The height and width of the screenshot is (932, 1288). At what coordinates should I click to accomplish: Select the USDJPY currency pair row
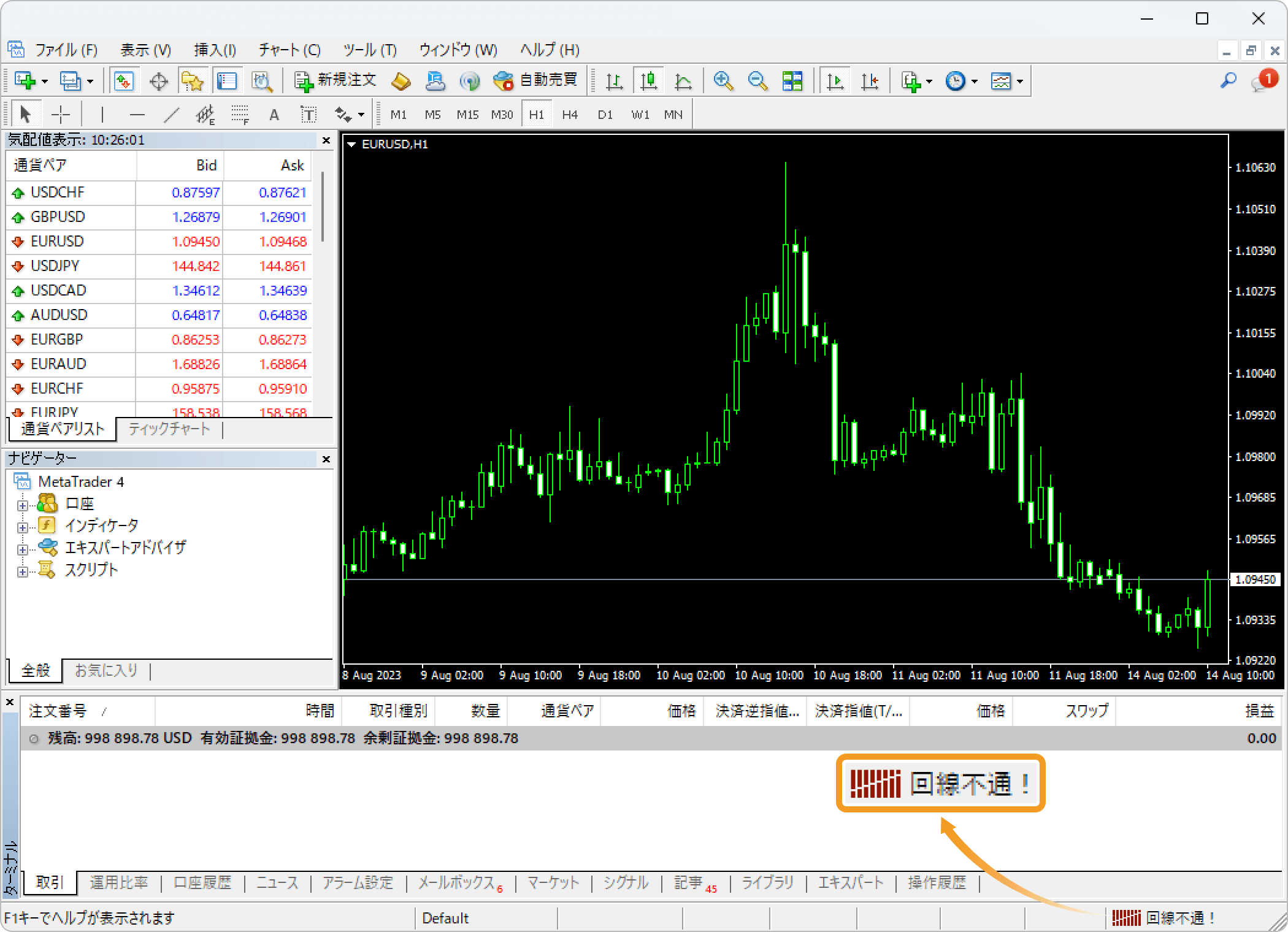tap(159, 266)
